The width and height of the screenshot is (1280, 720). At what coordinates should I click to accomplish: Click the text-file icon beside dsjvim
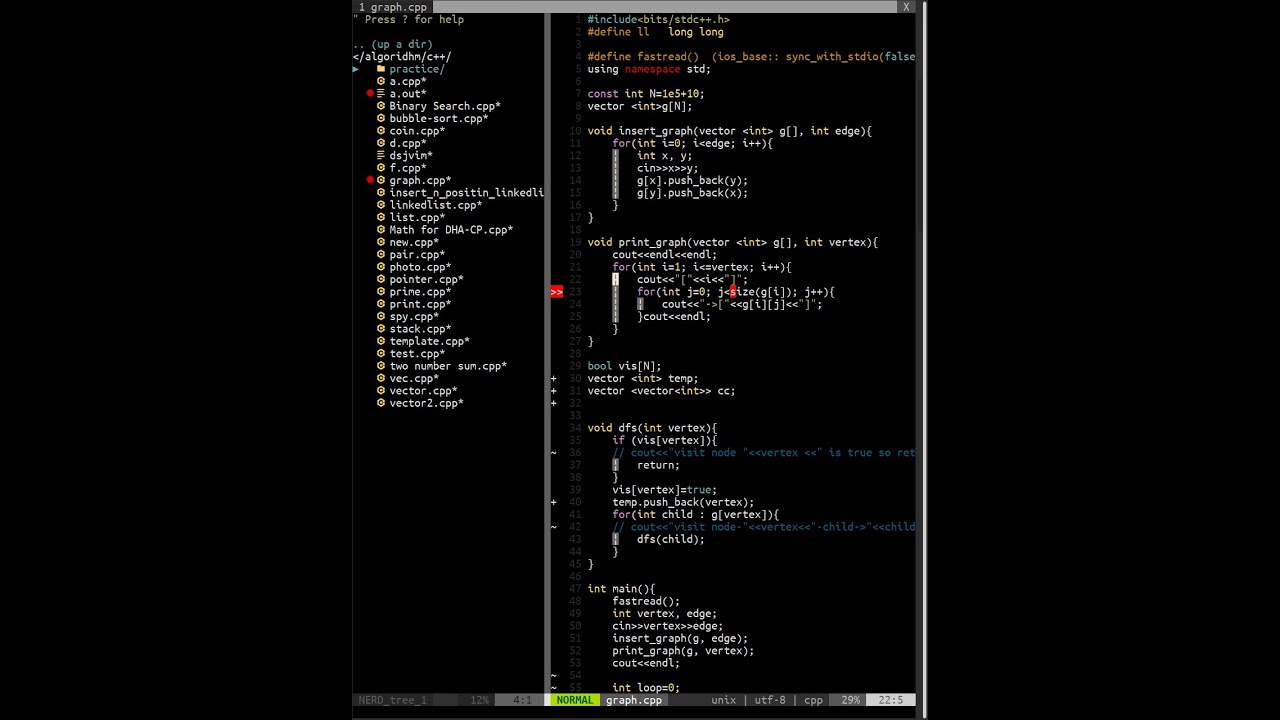[381, 155]
